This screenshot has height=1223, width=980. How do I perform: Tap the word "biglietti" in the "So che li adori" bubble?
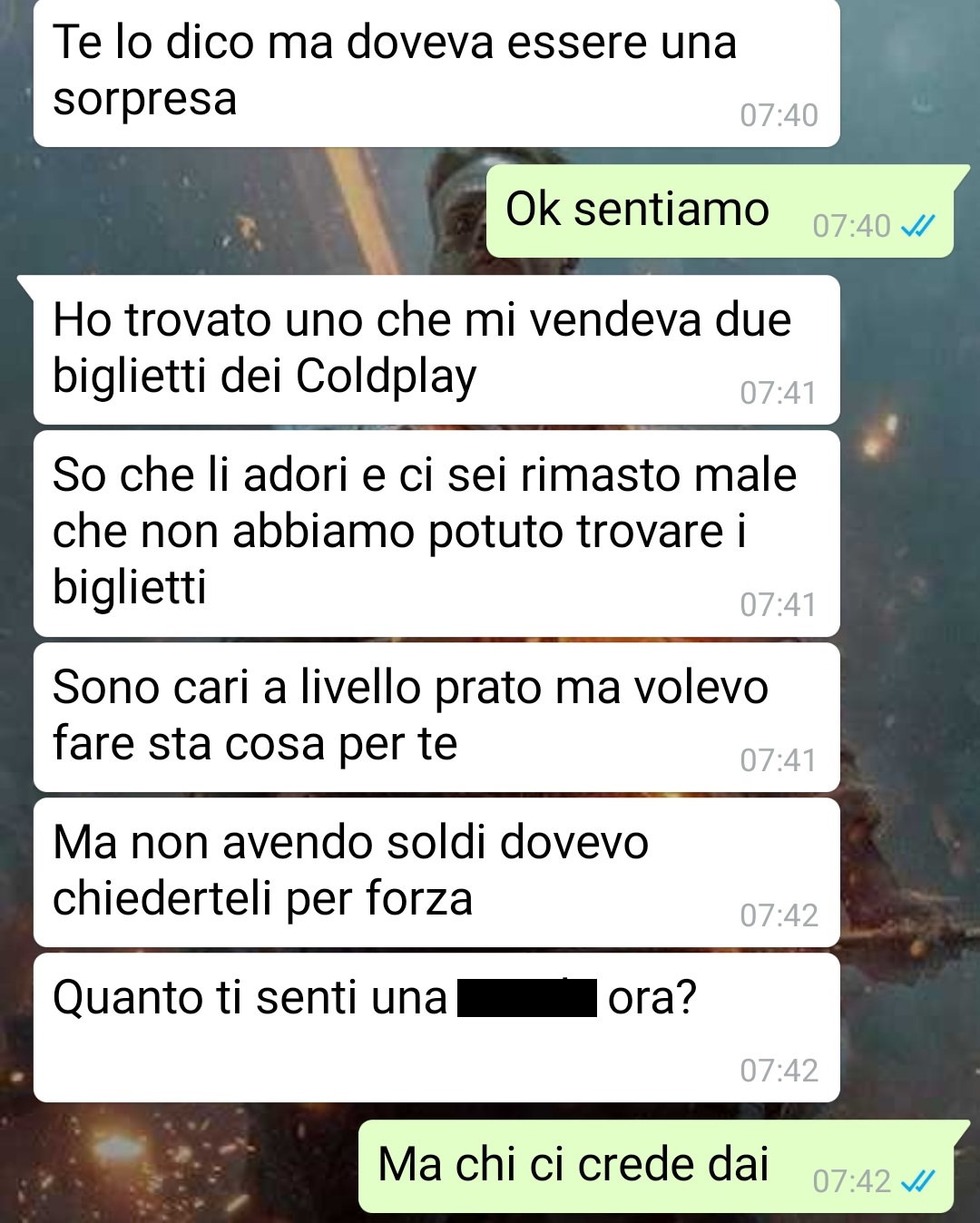130,587
